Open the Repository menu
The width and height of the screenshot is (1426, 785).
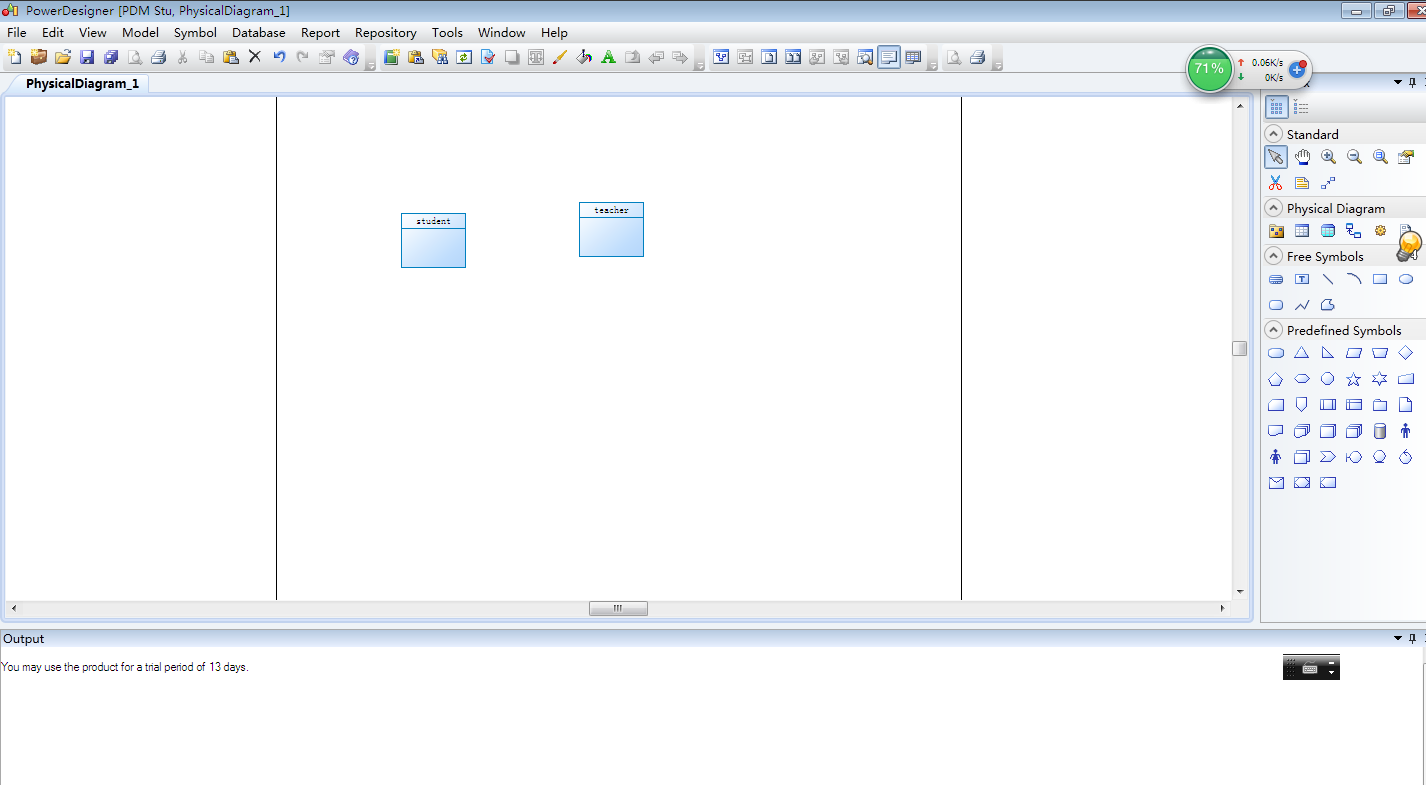coord(386,32)
